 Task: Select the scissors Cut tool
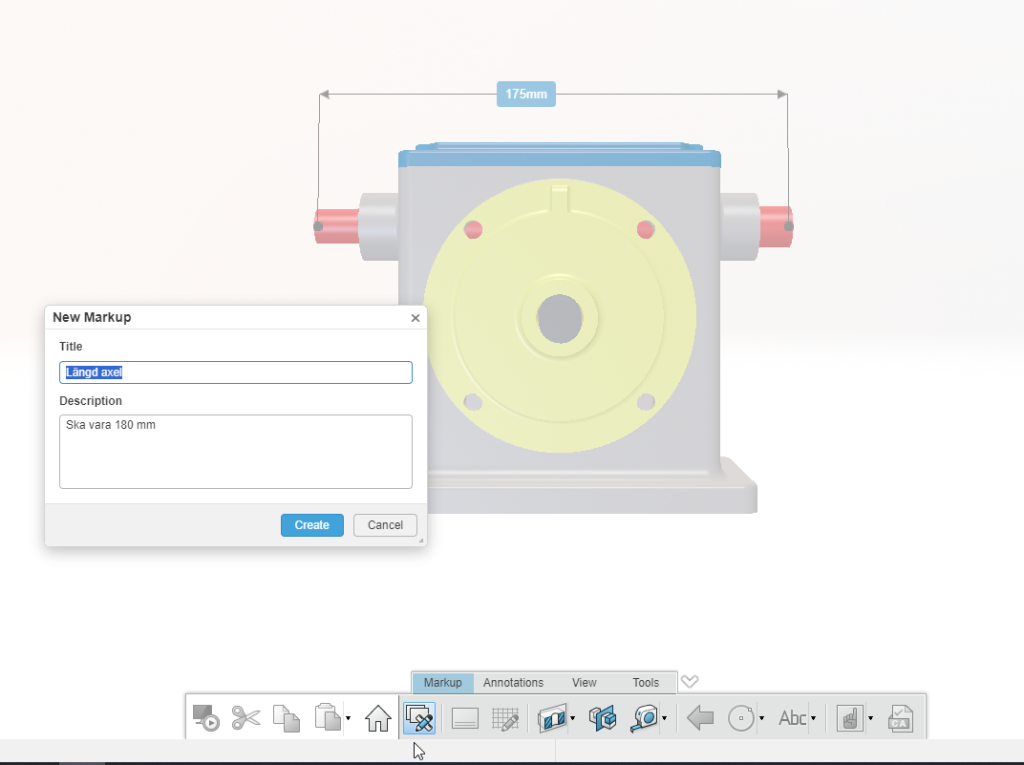(x=248, y=718)
